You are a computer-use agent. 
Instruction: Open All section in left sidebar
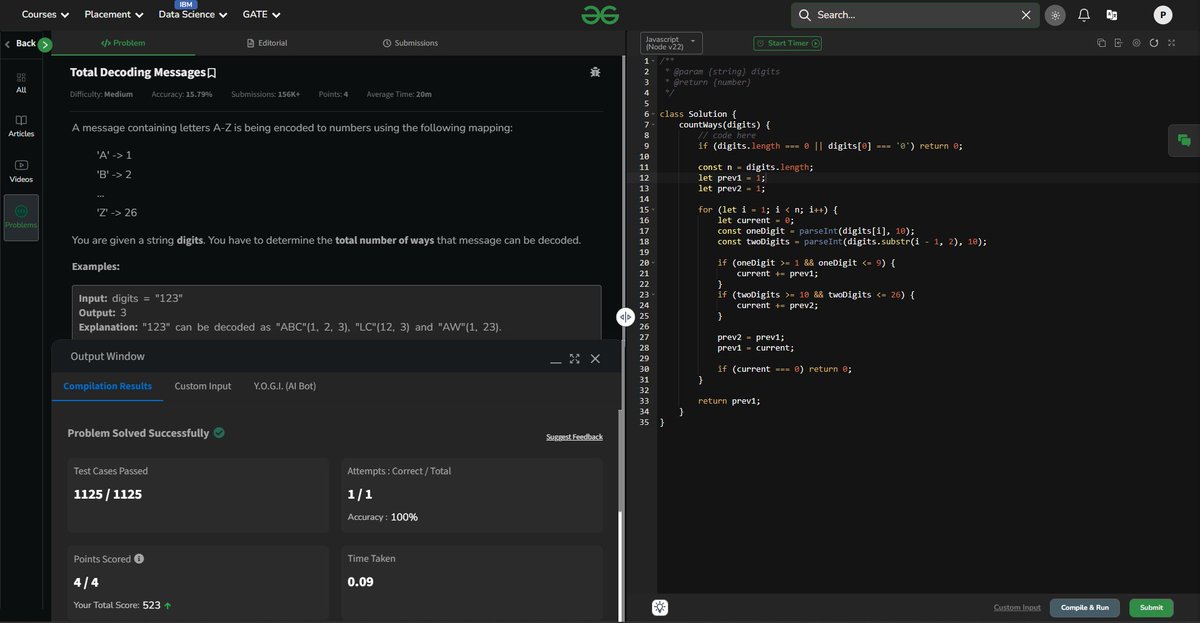tap(21, 82)
